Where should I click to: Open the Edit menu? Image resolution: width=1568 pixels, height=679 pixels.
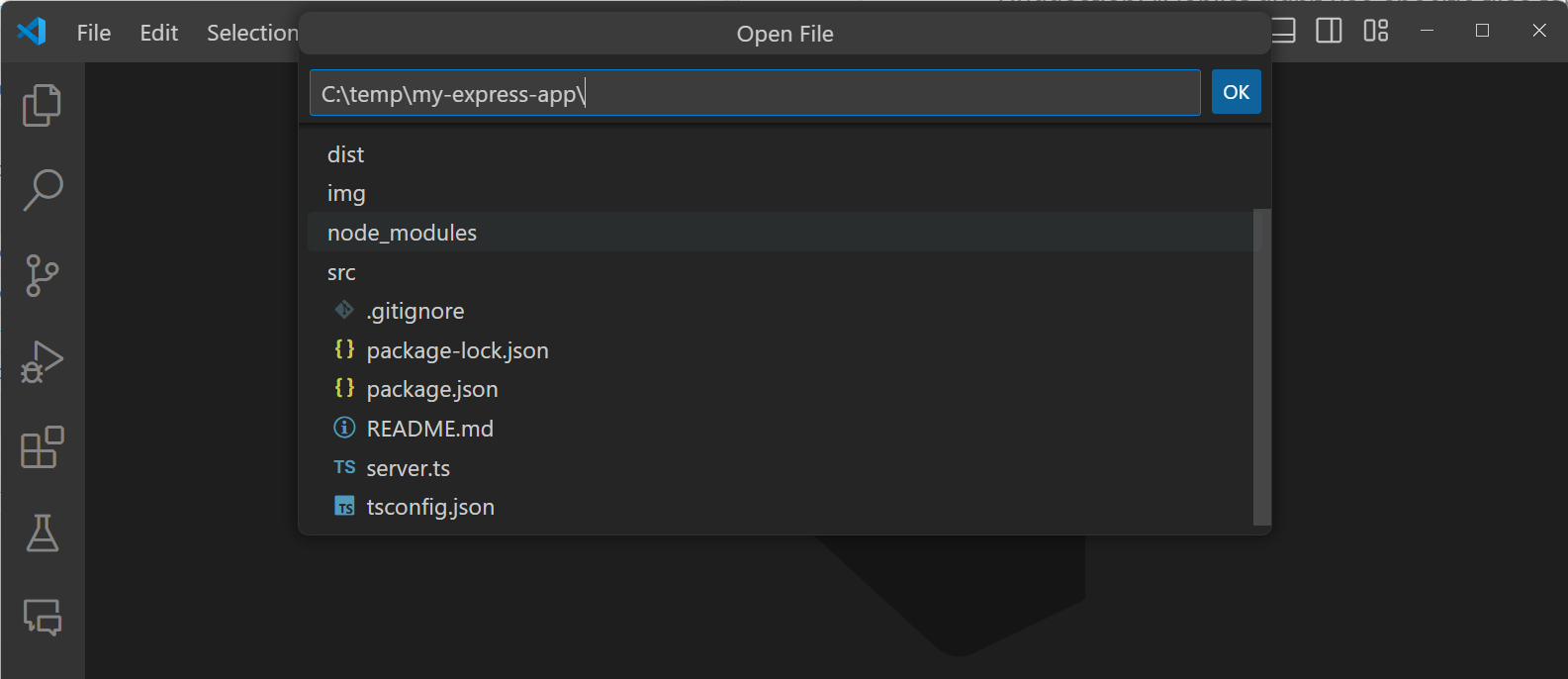158,33
